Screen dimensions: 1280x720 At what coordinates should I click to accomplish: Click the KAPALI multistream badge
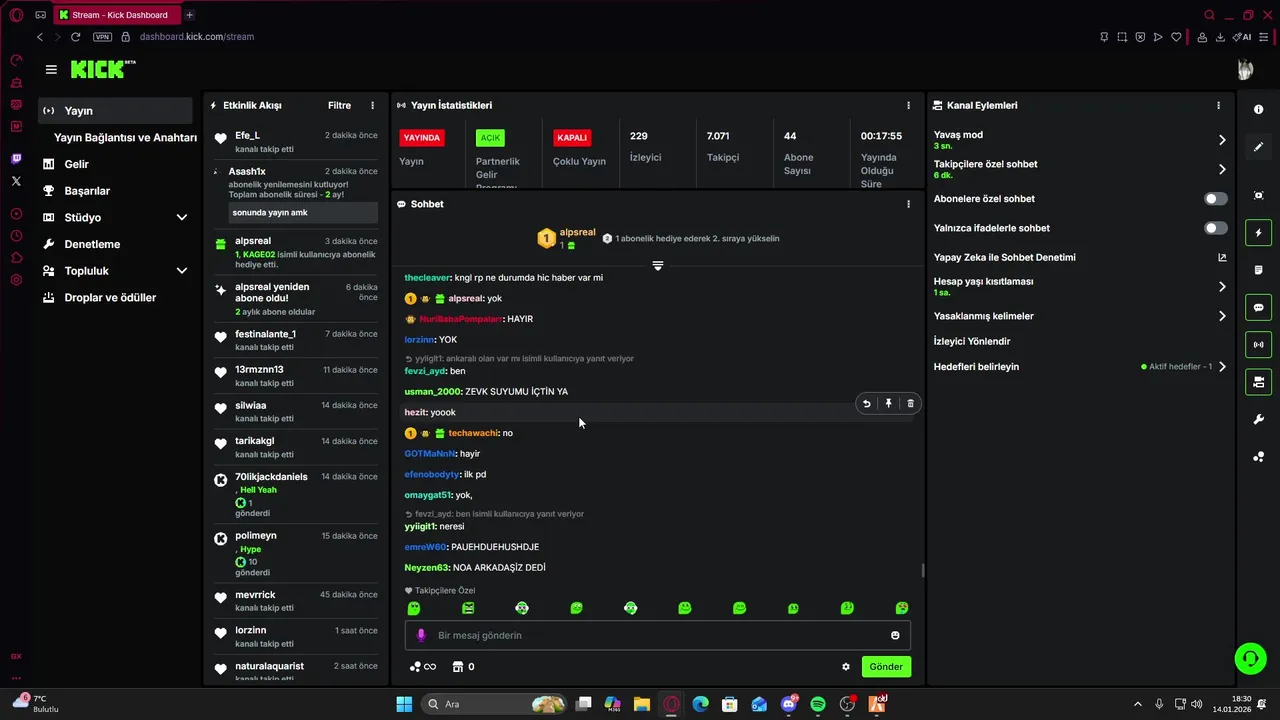[572, 138]
